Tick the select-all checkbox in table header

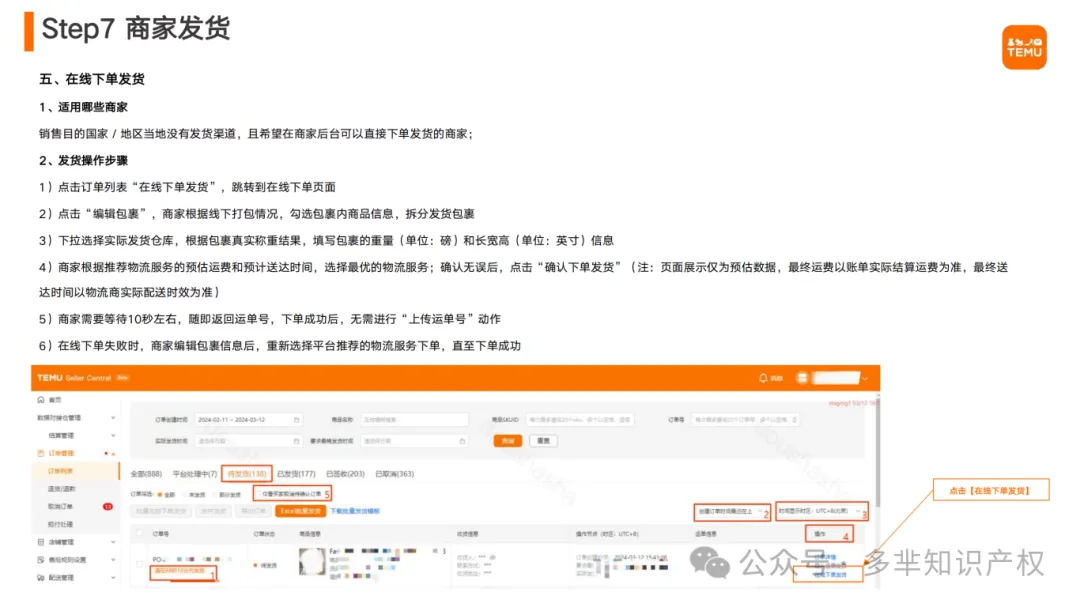tap(140, 533)
